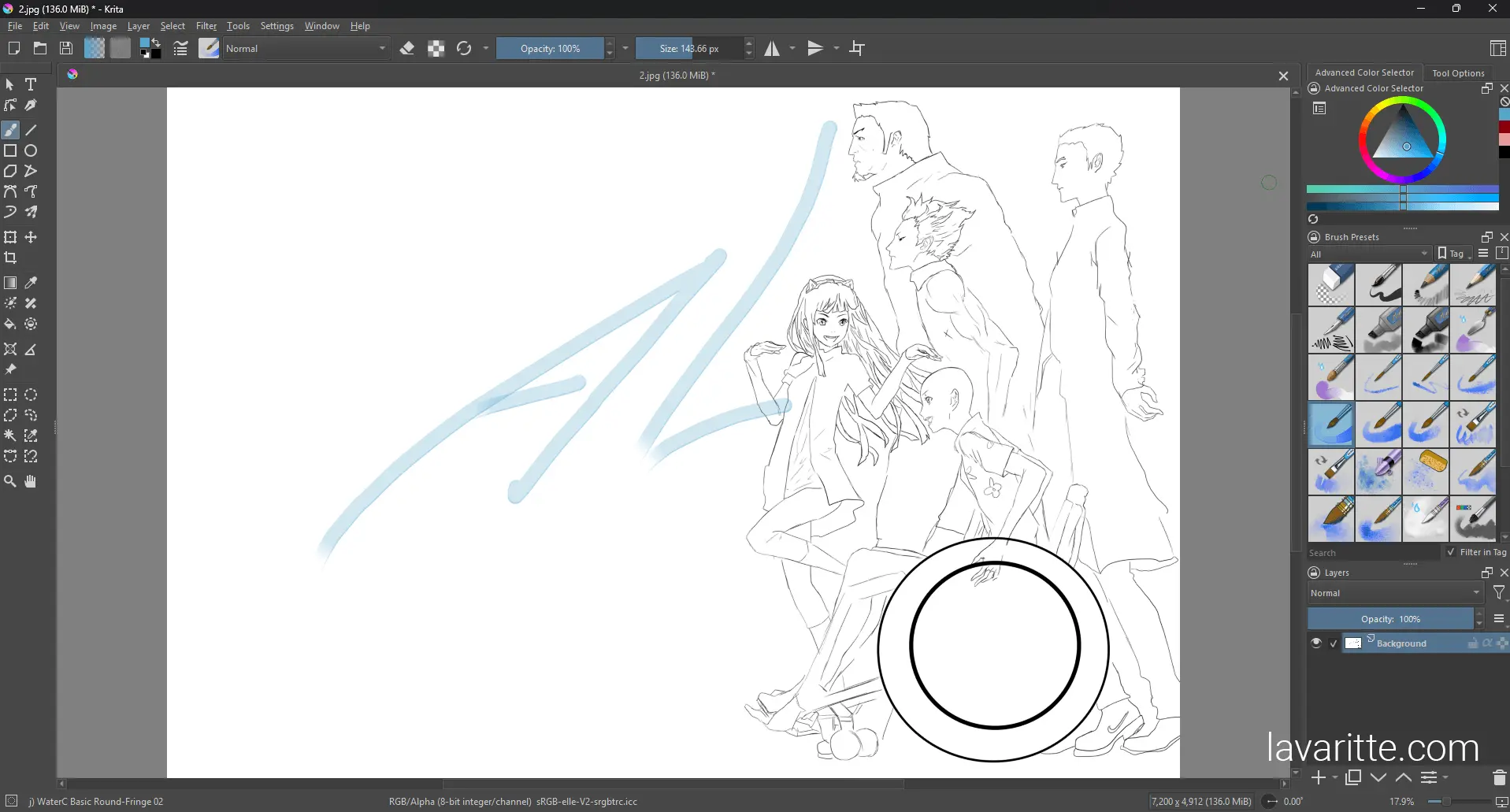Toggle horizontal mirror tool
Screen dimensions: 1510x812
[772, 48]
